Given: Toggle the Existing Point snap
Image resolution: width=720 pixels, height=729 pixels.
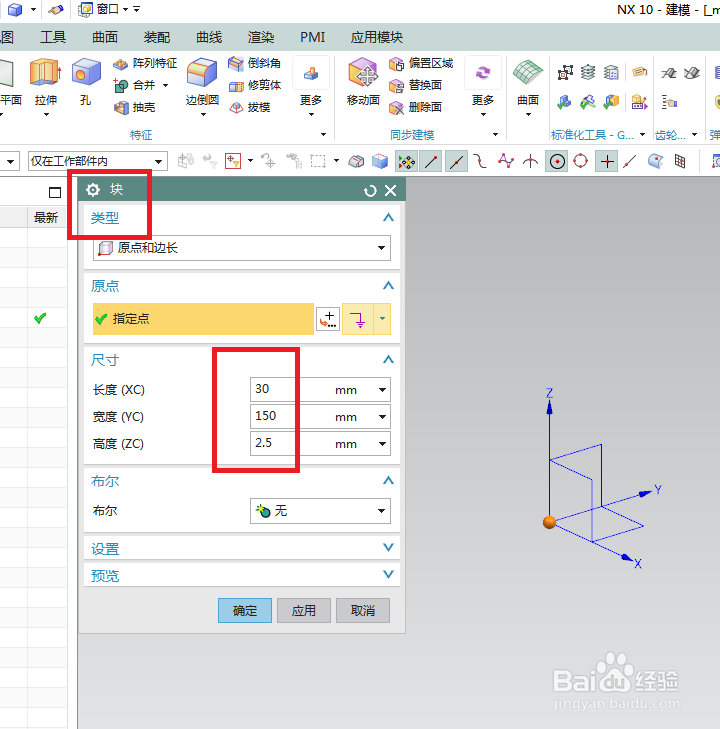Looking at the screenshot, I should [607, 162].
